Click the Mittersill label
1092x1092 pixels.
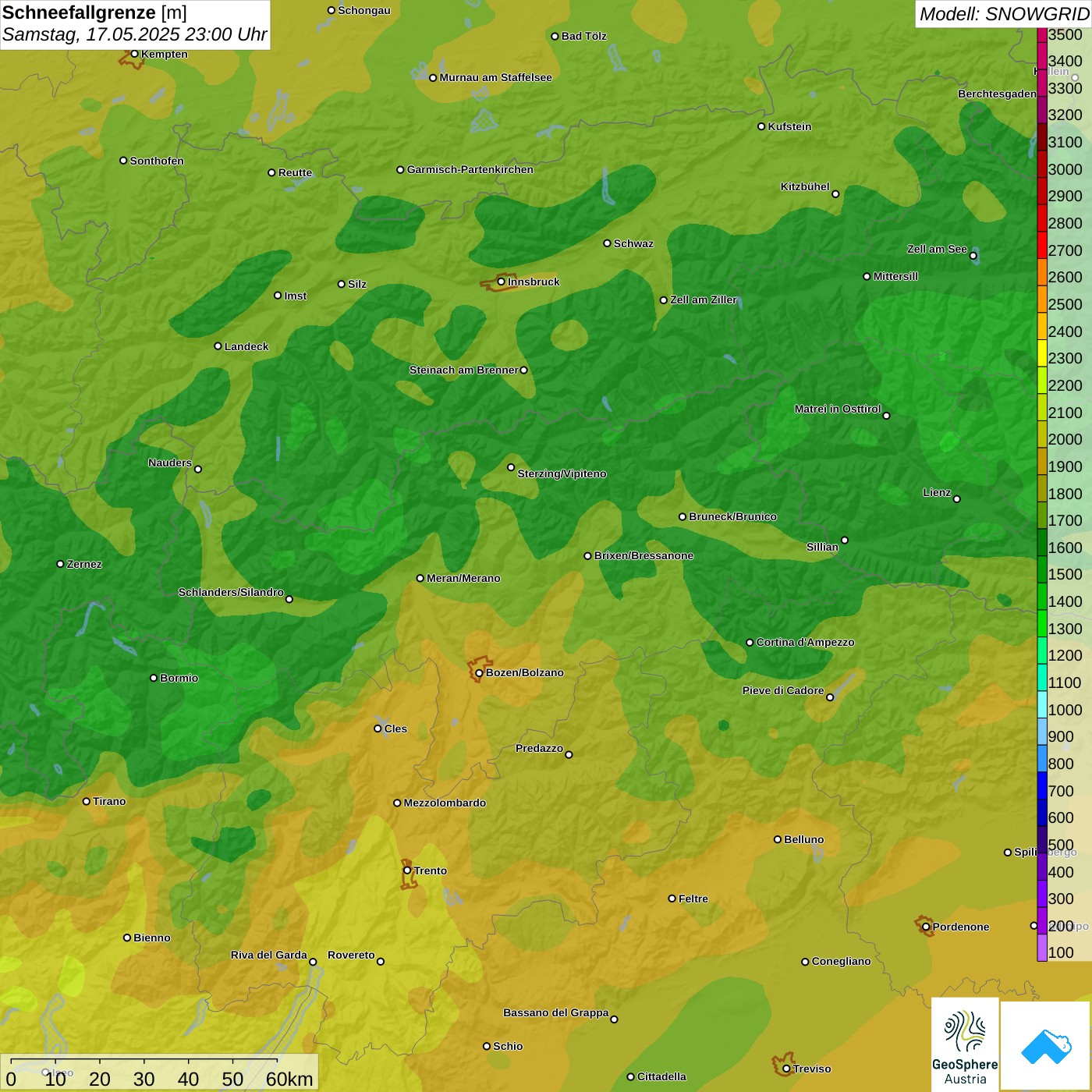(x=895, y=276)
